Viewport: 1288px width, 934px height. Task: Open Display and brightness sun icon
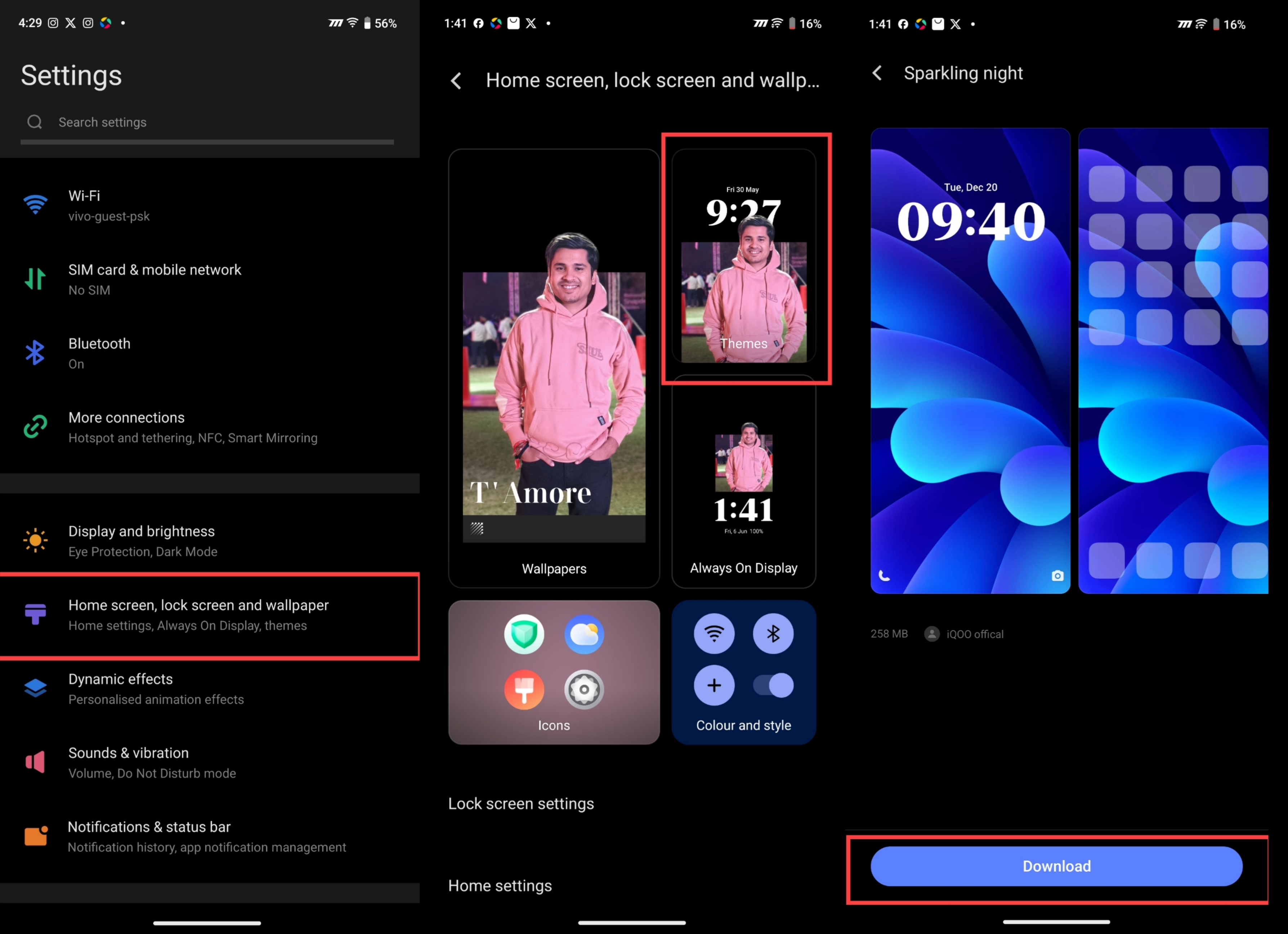click(x=35, y=540)
